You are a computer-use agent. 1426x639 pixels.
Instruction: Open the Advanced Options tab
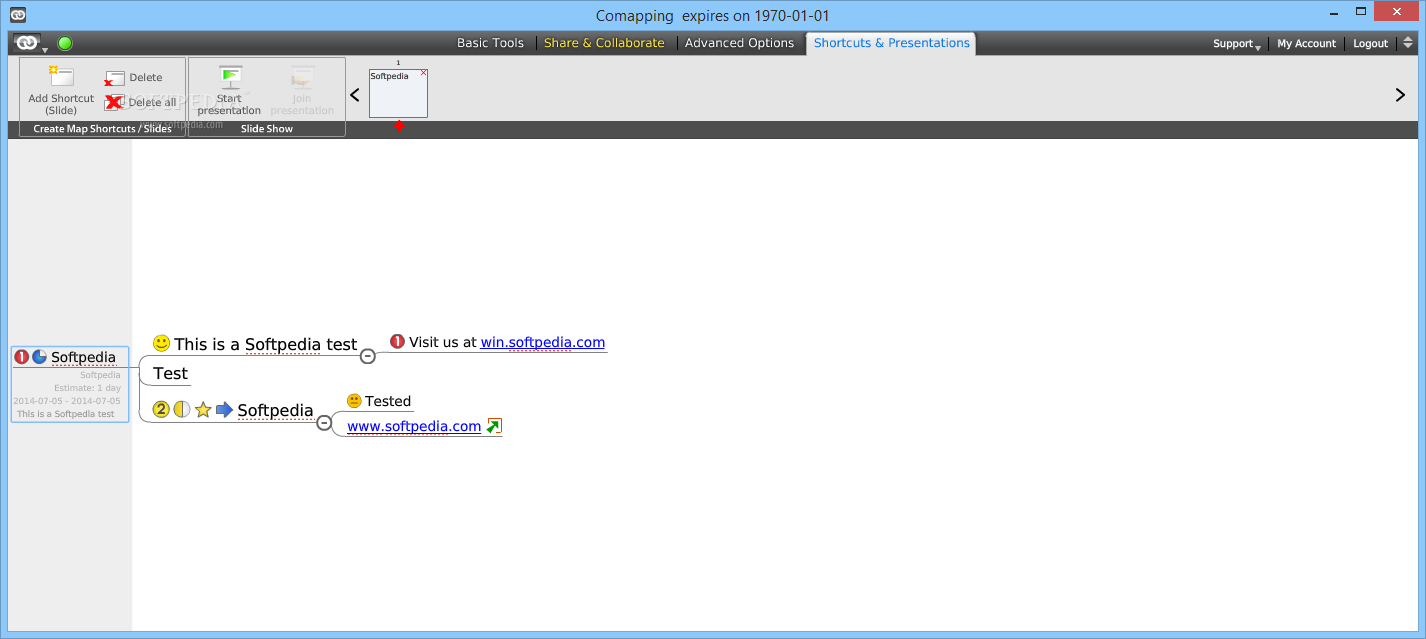pos(739,43)
